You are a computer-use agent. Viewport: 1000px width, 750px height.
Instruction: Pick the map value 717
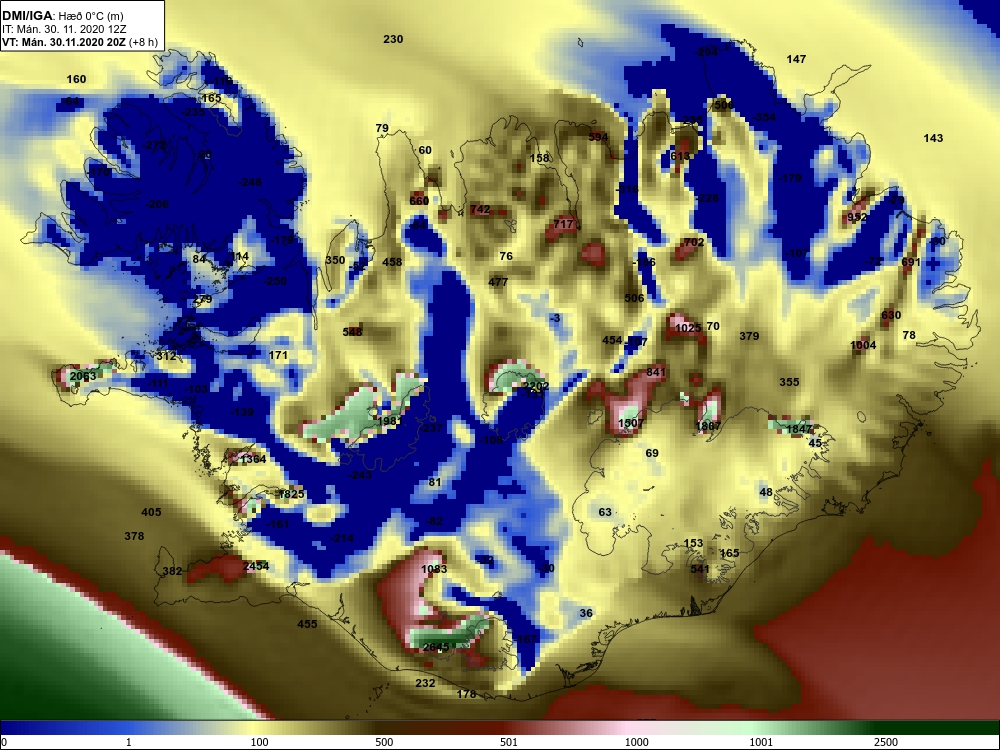pos(563,224)
